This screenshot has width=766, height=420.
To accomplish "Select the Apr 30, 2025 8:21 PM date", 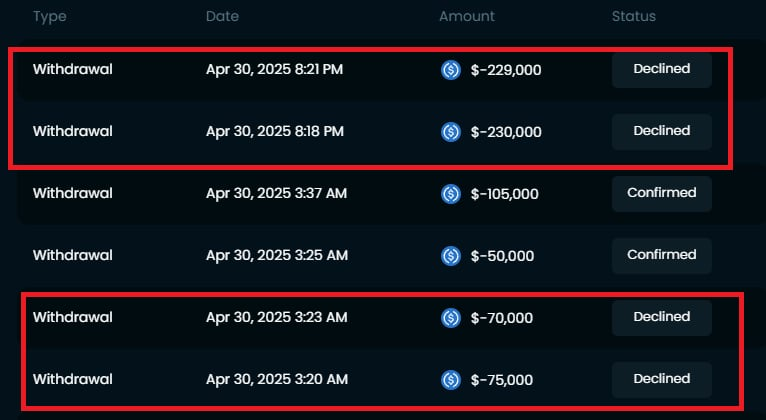I will (x=274, y=70).
